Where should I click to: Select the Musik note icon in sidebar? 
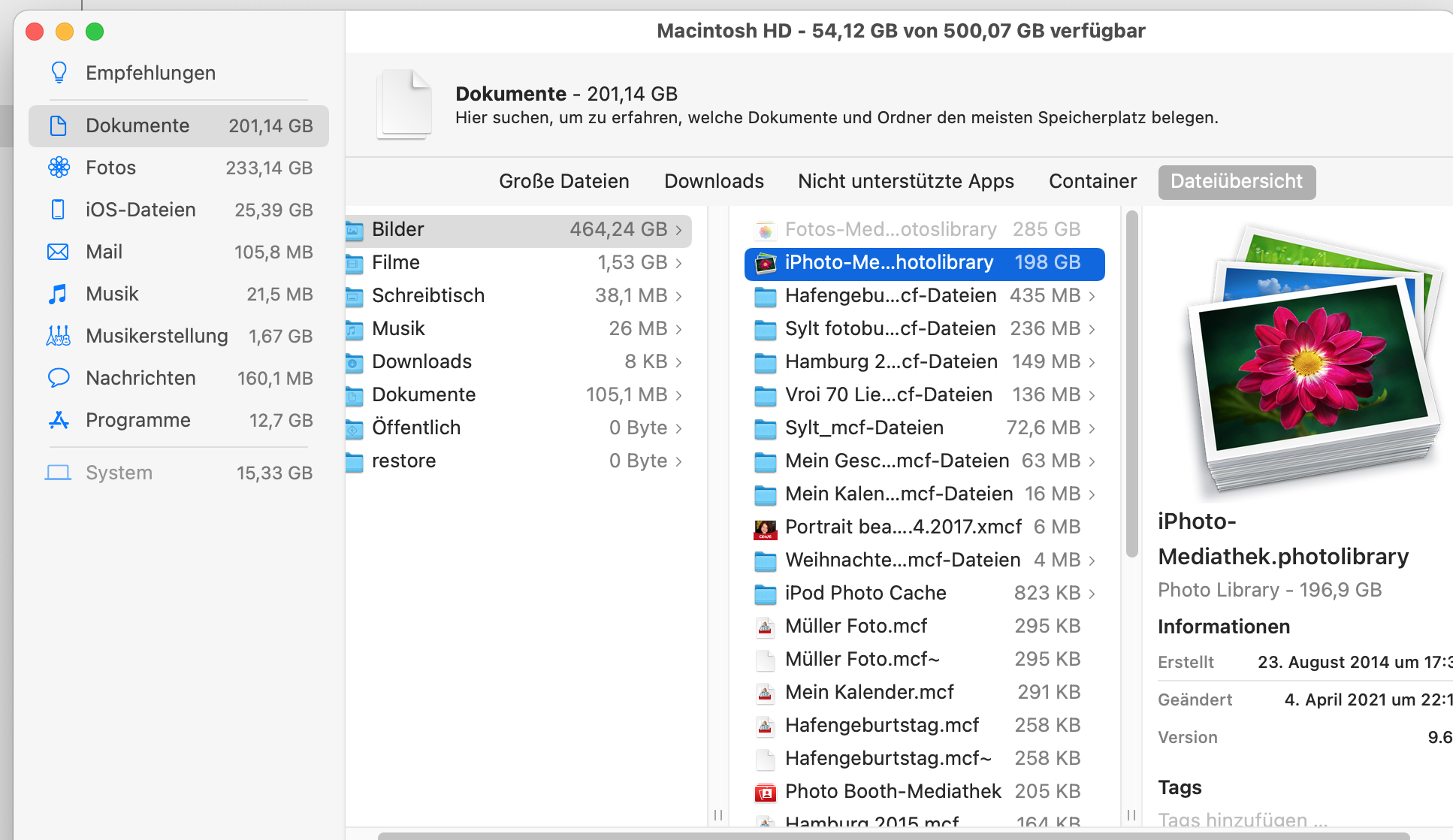tap(58, 294)
